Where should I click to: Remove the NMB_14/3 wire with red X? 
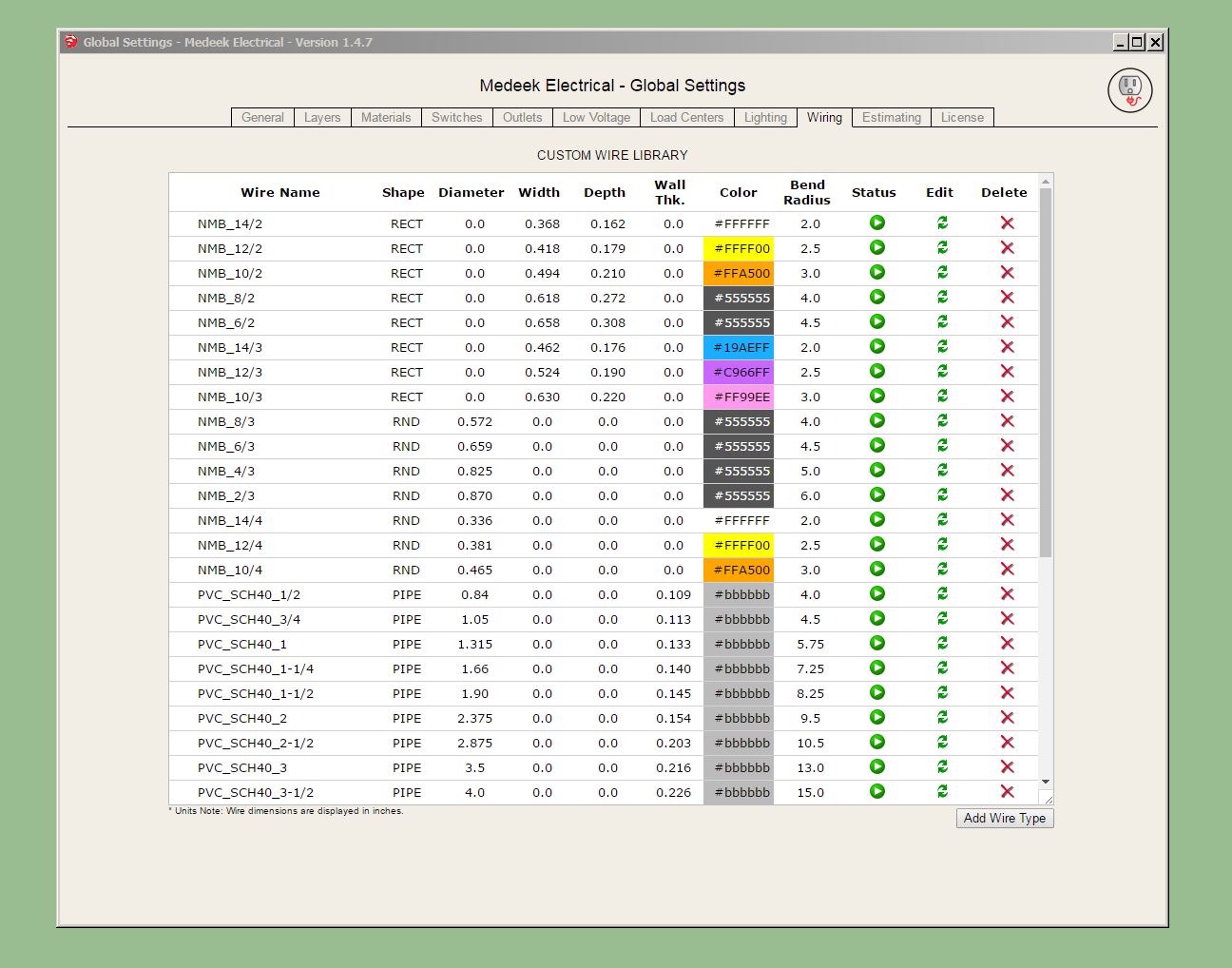click(x=1008, y=346)
